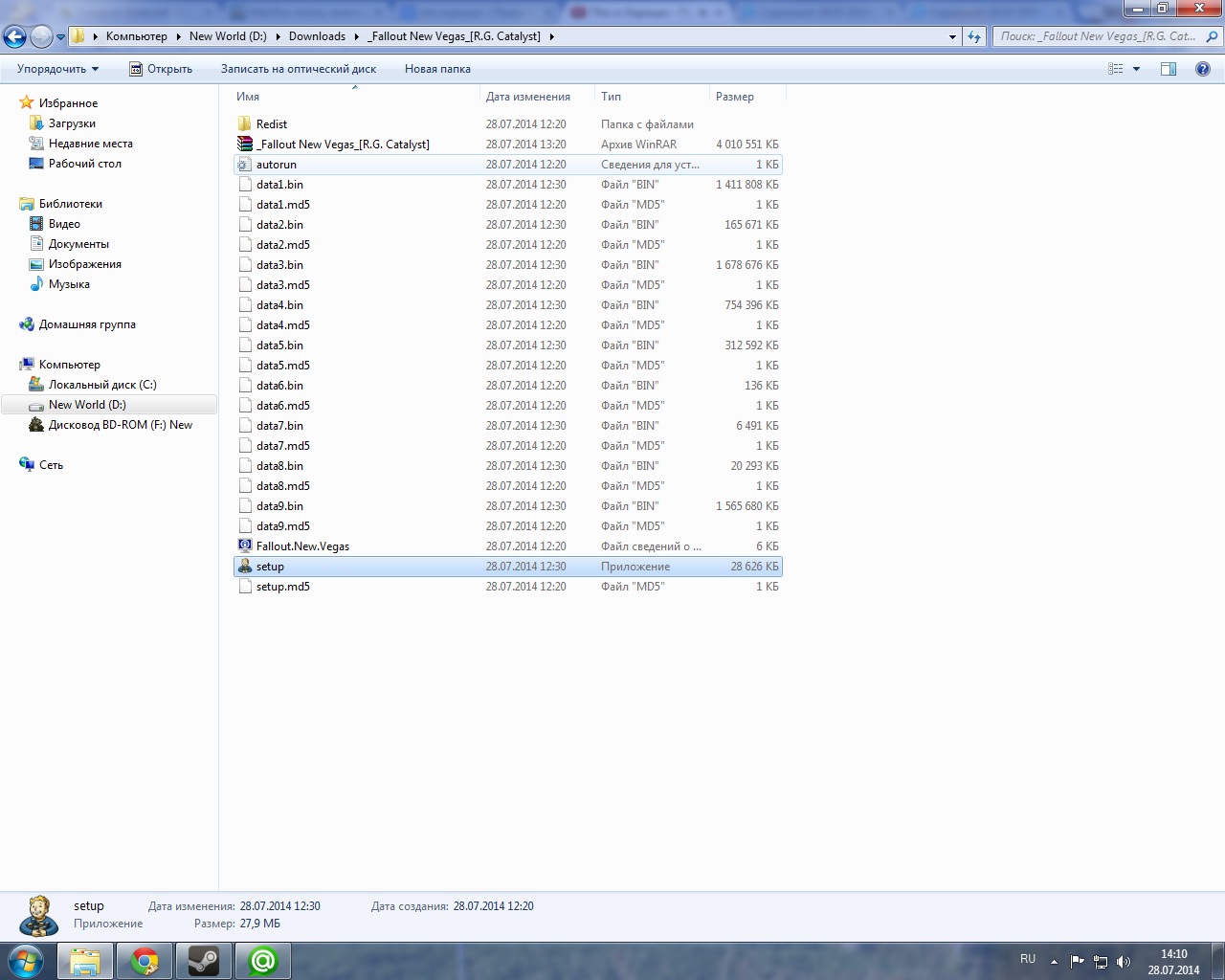Click the data1.bin file icon
This screenshot has height=980, width=1225.
point(244,185)
